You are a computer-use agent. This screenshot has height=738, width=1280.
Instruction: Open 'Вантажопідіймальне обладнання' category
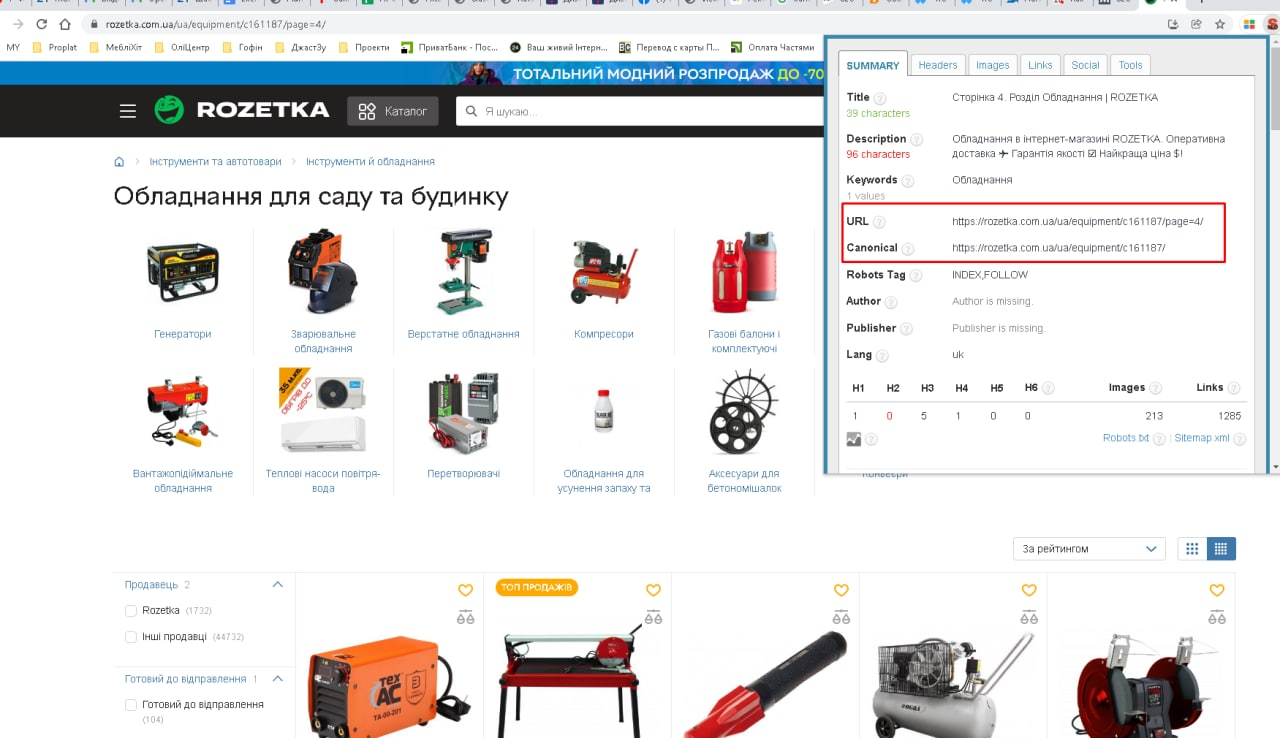(183, 480)
